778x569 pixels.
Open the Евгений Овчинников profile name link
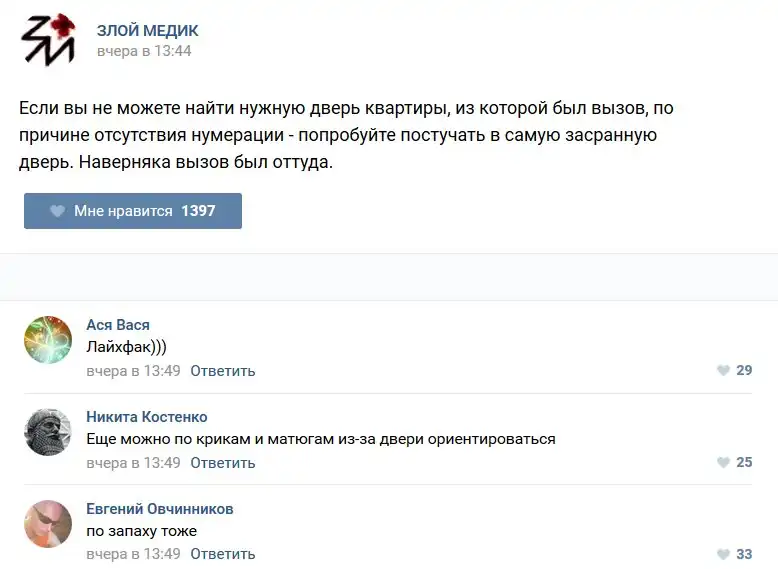(x=160, y=509)
